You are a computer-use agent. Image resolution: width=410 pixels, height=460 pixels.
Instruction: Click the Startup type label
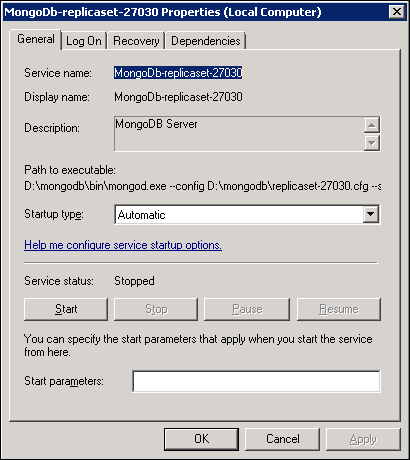click(54, 214)
